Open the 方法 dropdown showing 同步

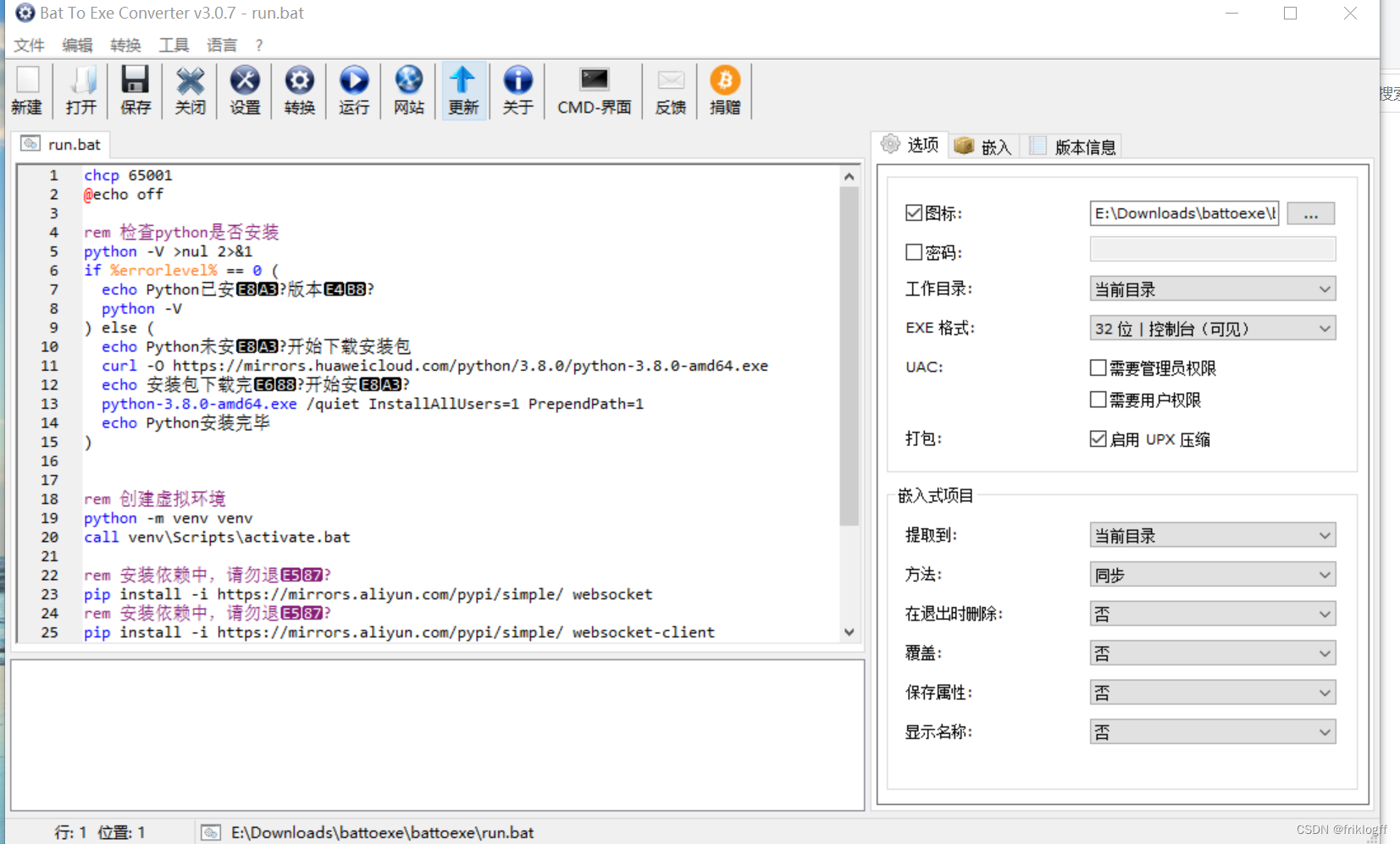[x=1322, y=574]
